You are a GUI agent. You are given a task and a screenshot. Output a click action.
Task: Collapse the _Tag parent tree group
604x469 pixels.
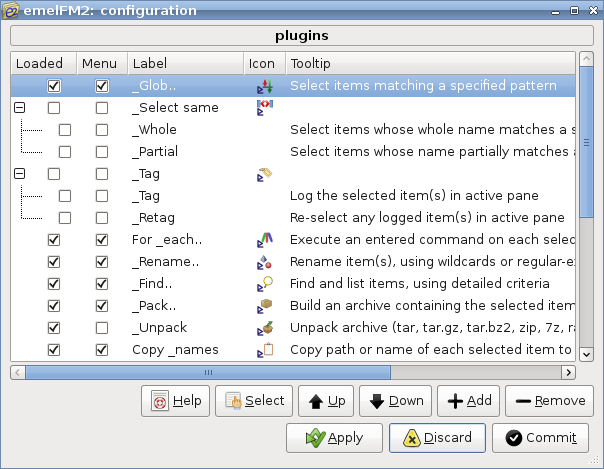tap(20, 174)
